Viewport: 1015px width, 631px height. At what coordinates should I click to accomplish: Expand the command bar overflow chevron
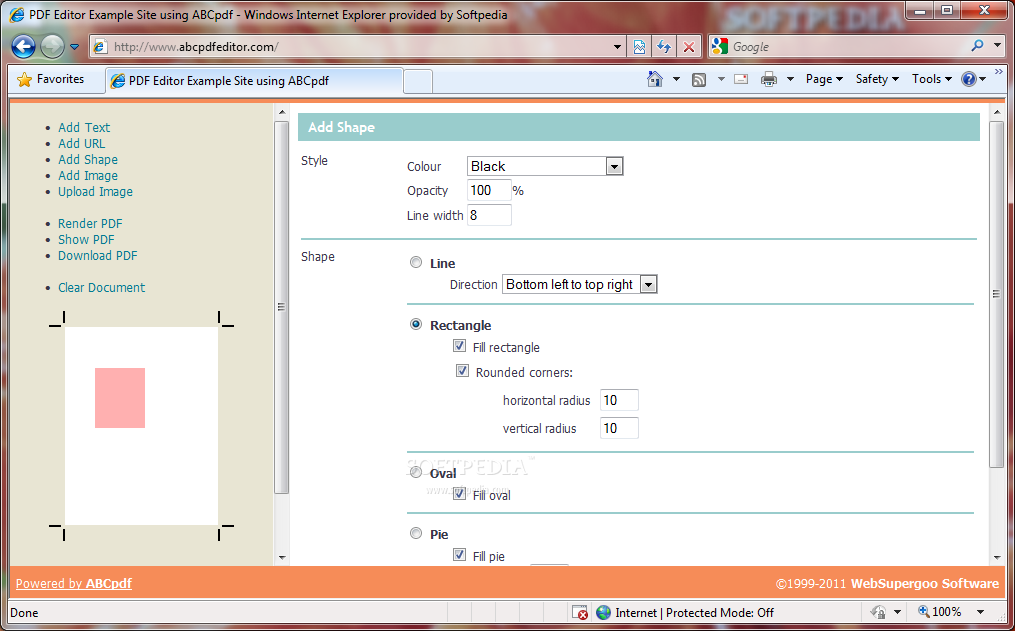pos(999,71)
